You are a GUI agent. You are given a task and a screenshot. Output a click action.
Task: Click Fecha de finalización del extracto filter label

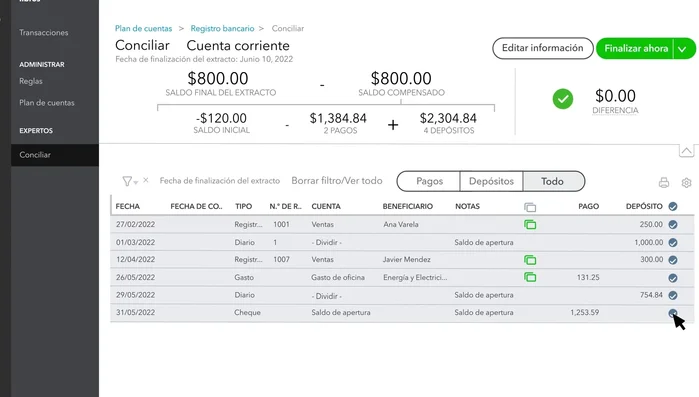click(x=220, y=180)
